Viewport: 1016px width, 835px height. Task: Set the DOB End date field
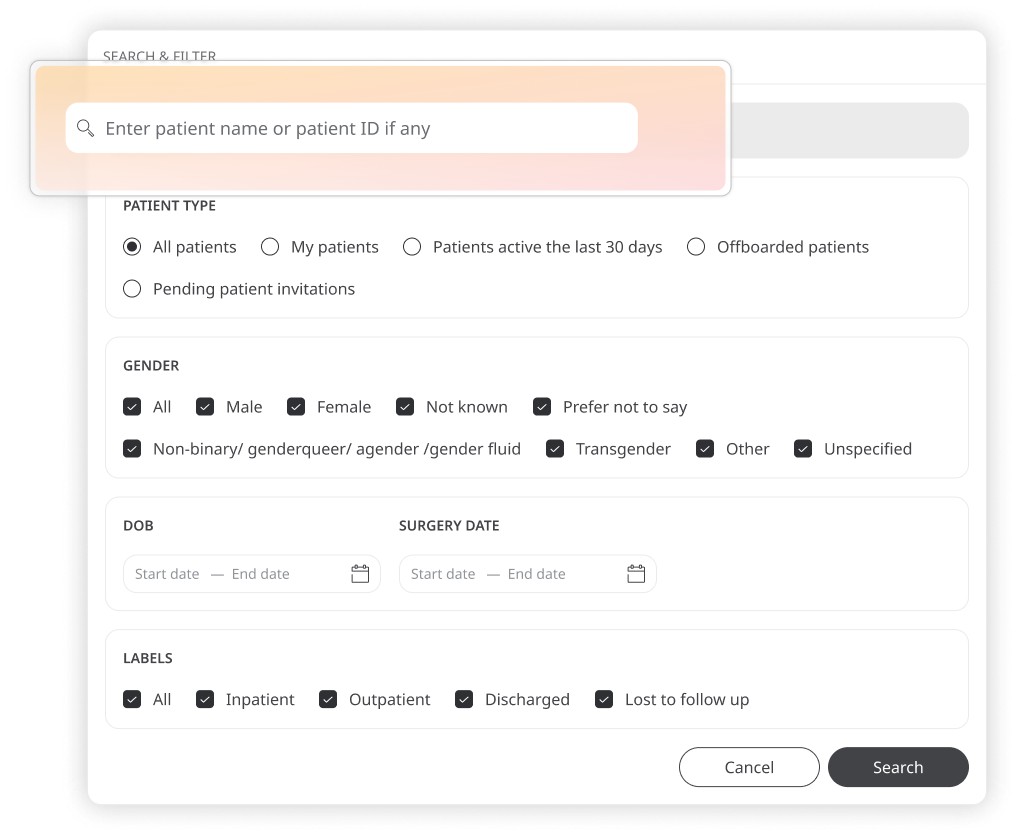(x=260, y=574)
